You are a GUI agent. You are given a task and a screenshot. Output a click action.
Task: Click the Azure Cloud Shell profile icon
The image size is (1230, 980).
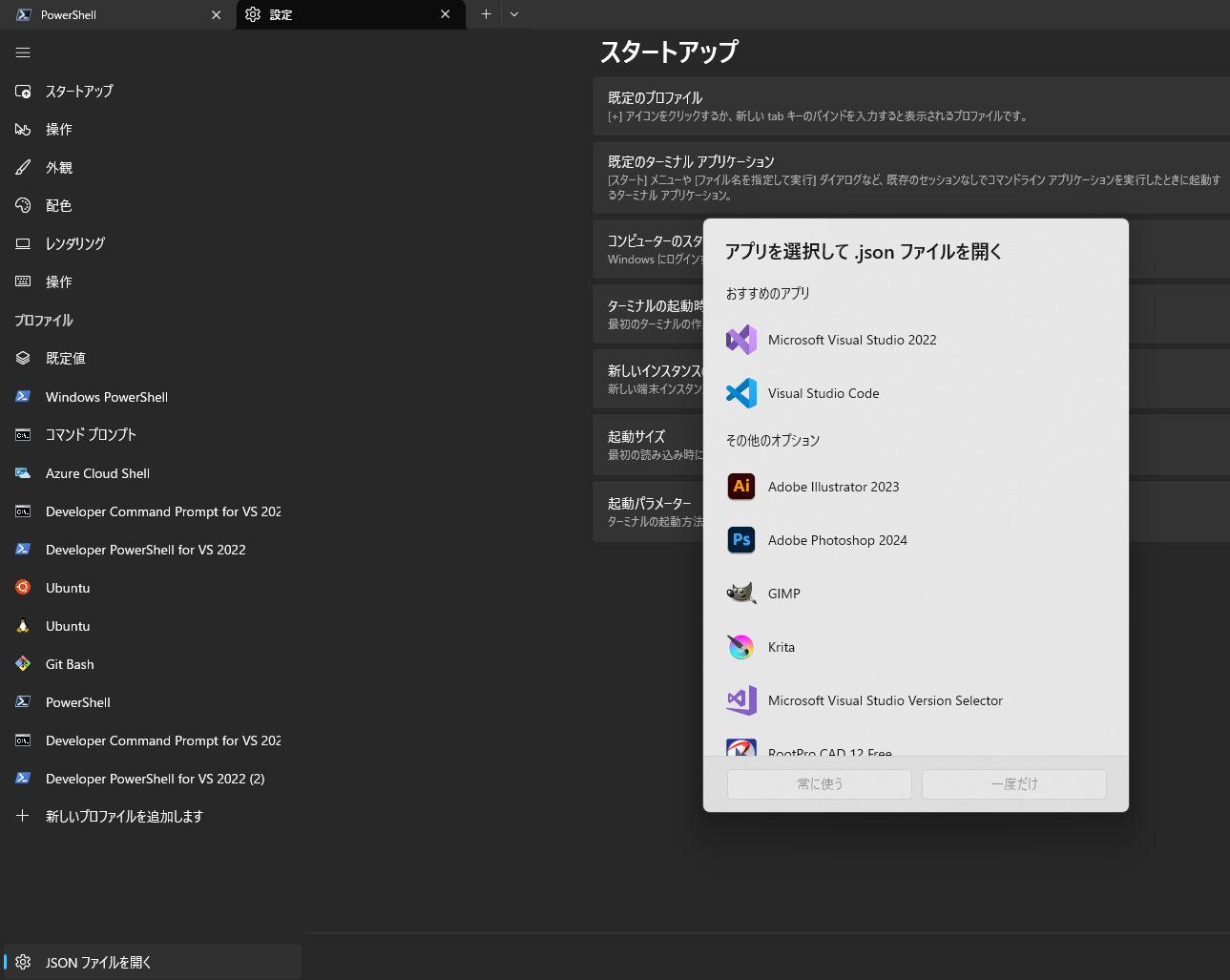[x=23, y=472]
